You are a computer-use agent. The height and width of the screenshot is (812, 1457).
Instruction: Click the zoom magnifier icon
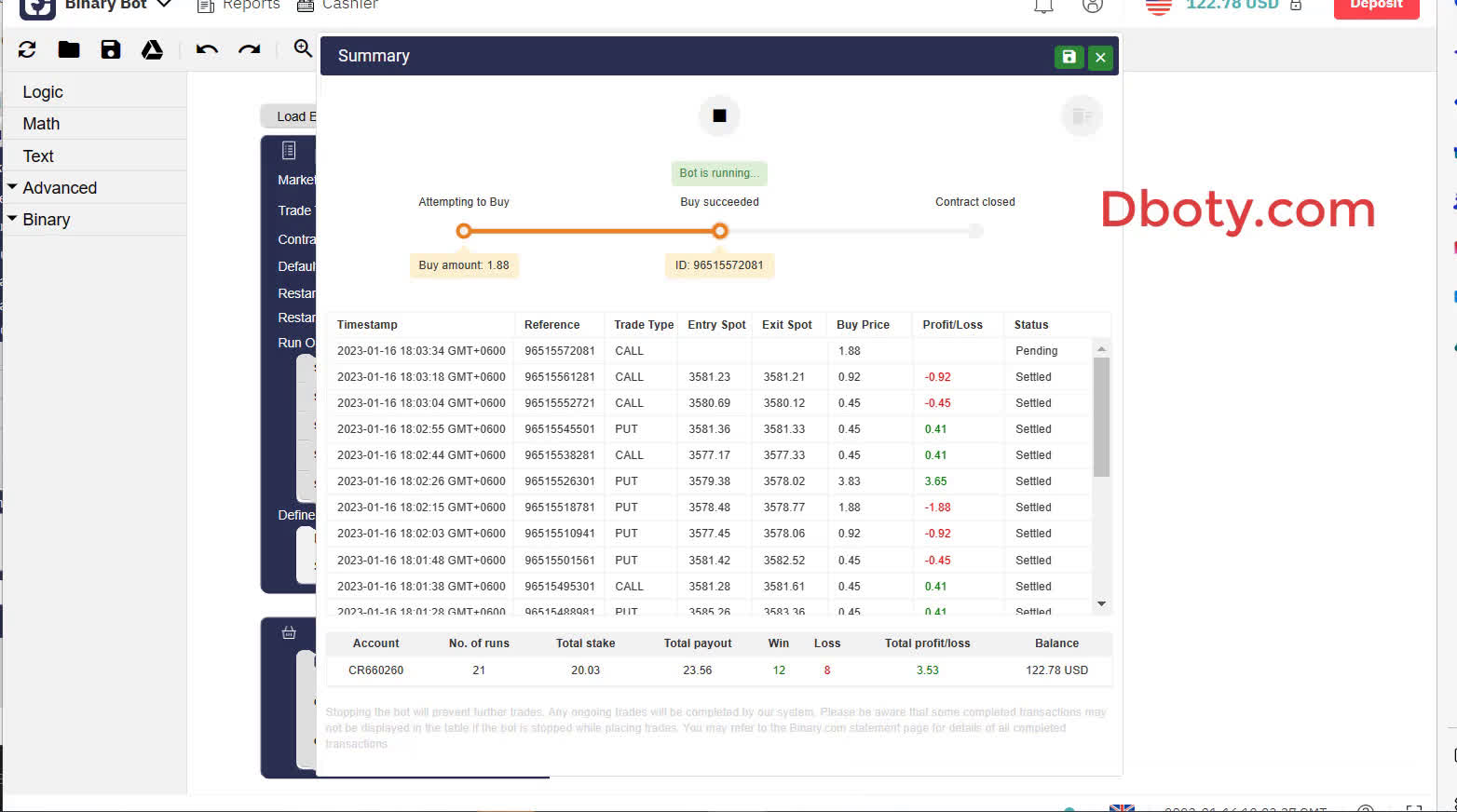(303, 48)
